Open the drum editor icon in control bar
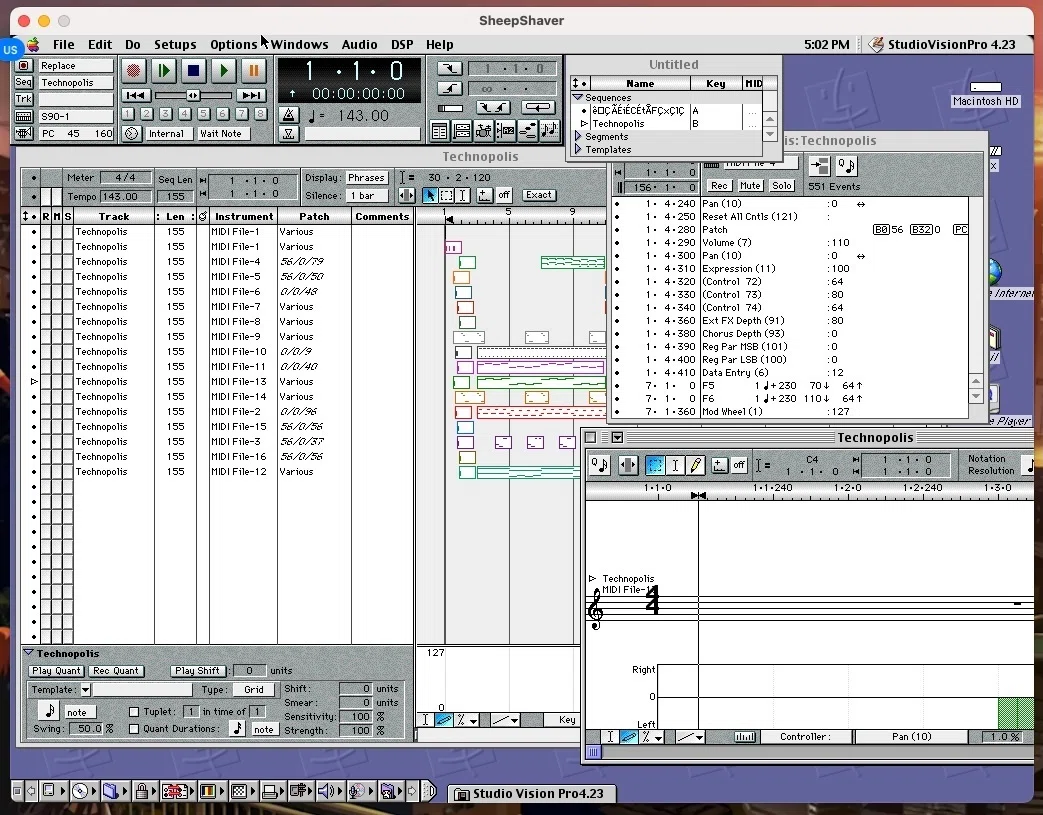Image resolution: width=1043 pixels, height=815 pixels. [484, 130]
